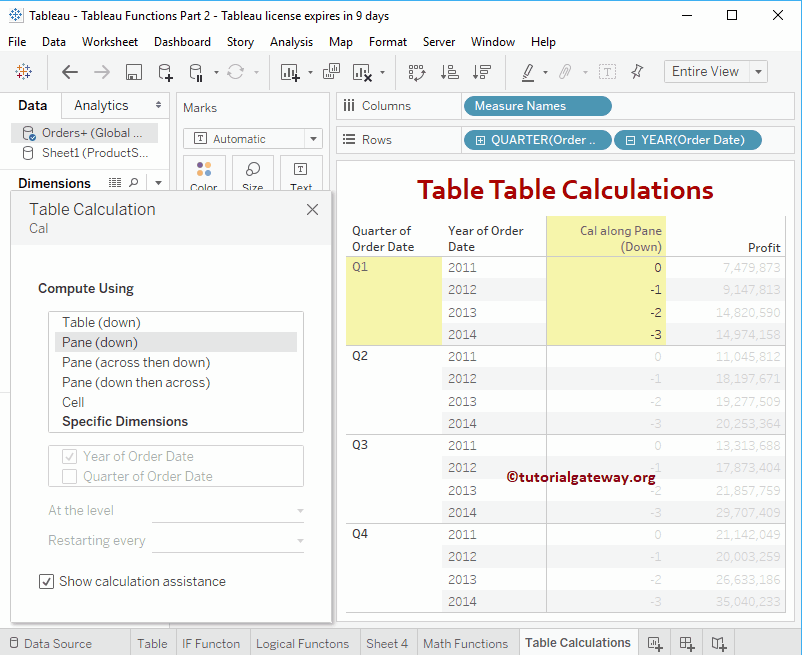This screenshot has width=802, height=655.
Task: Expand the Restarting every dropdown
Action: point(228,541)
